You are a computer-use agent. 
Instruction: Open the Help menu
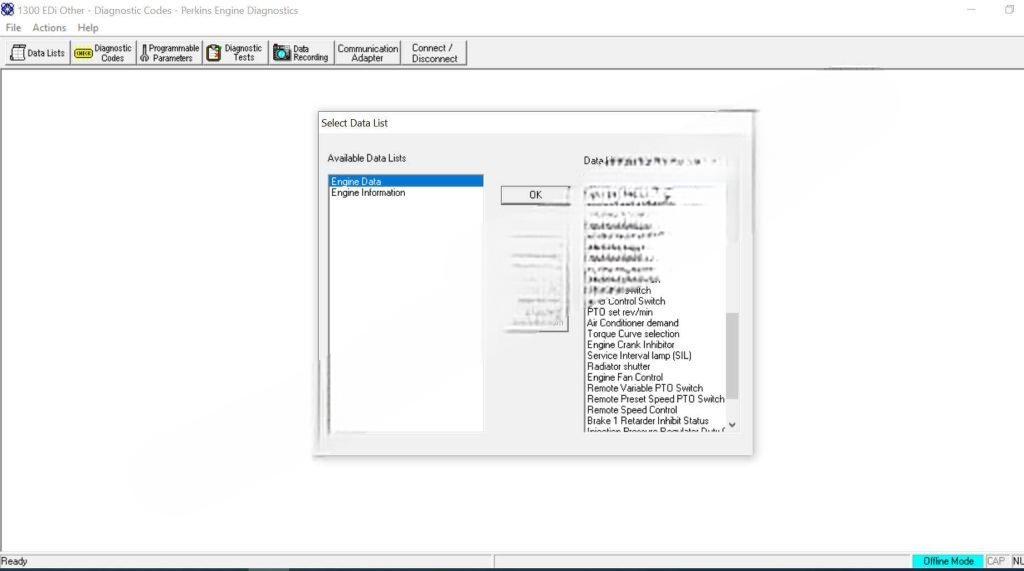(88, 28)
